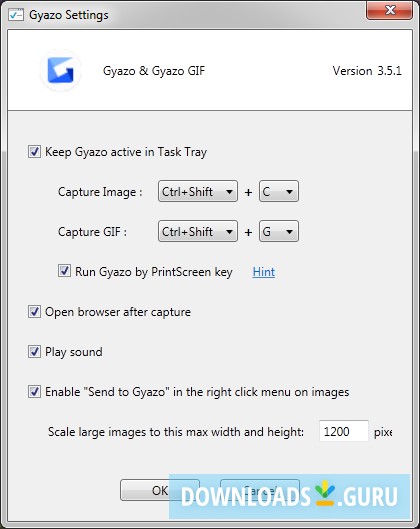Toggle Run Gyazo by PrintScreen key checkbox
Viewport: 420px width, 529px height.
coord(64,271)
